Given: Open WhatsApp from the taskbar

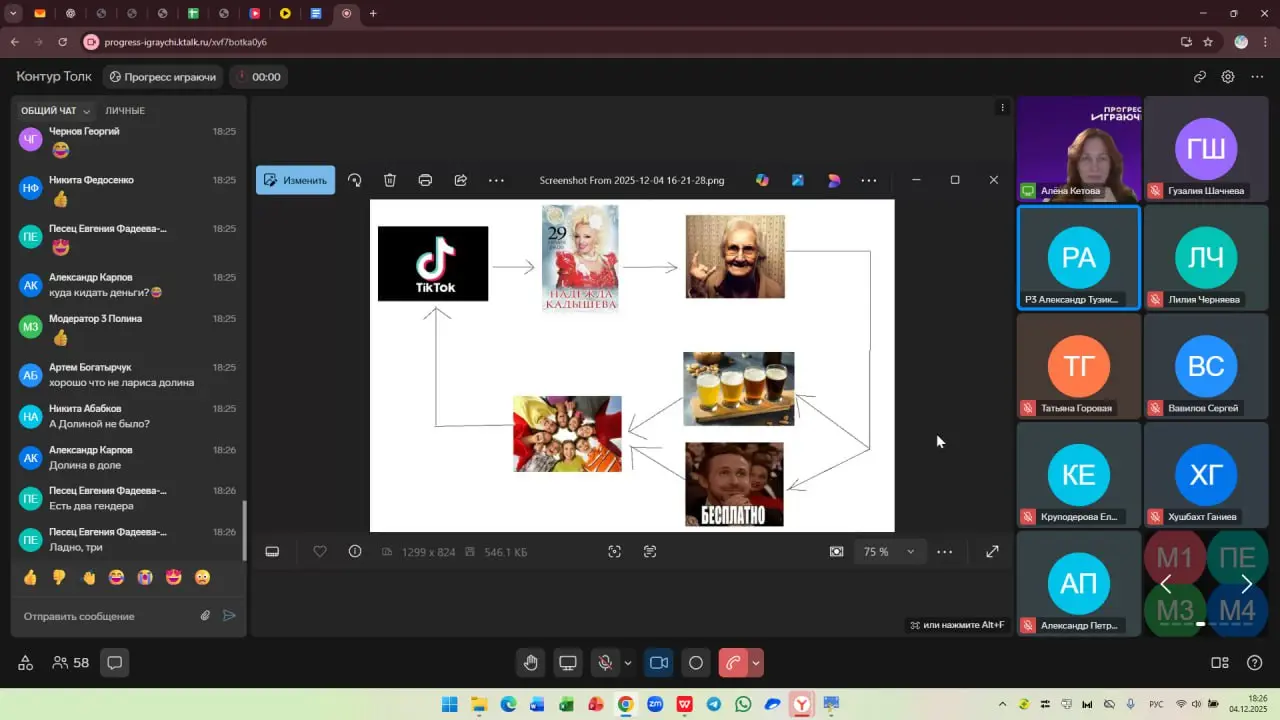Looking at the screenshot, I should pyautogui.click(x=743, y=704).
